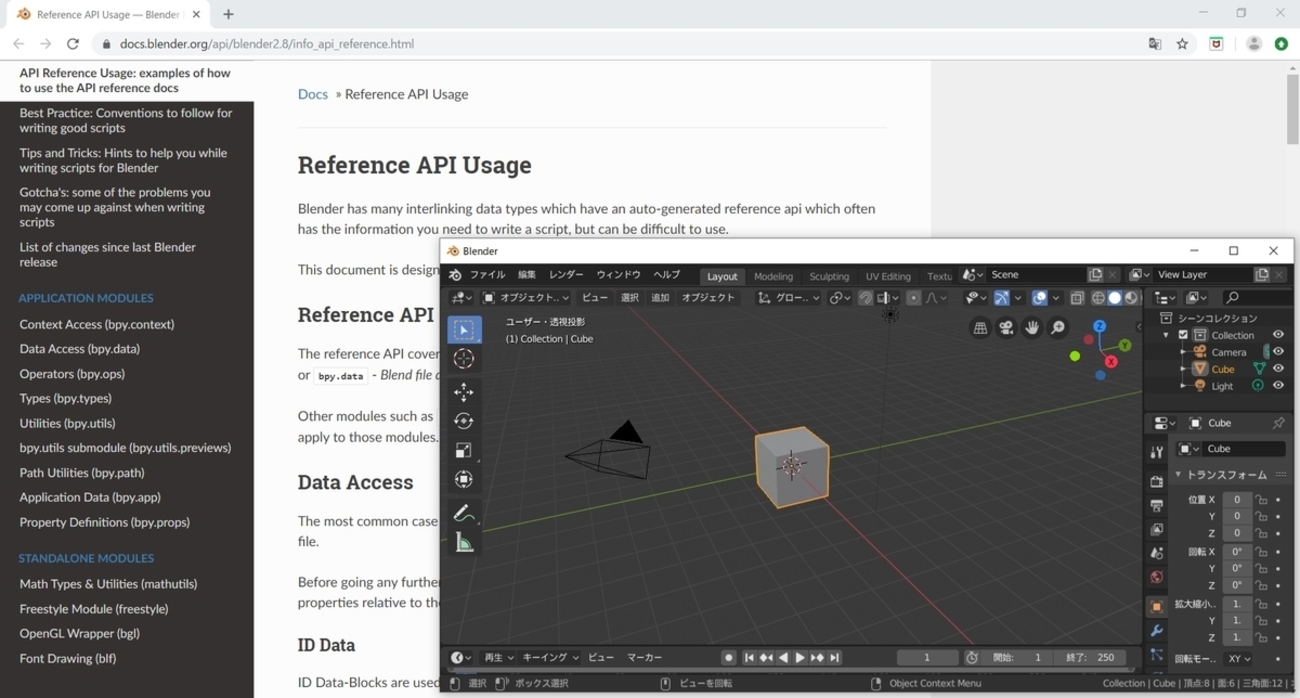
Task: Play the animation forward
Action: point(800,658)
